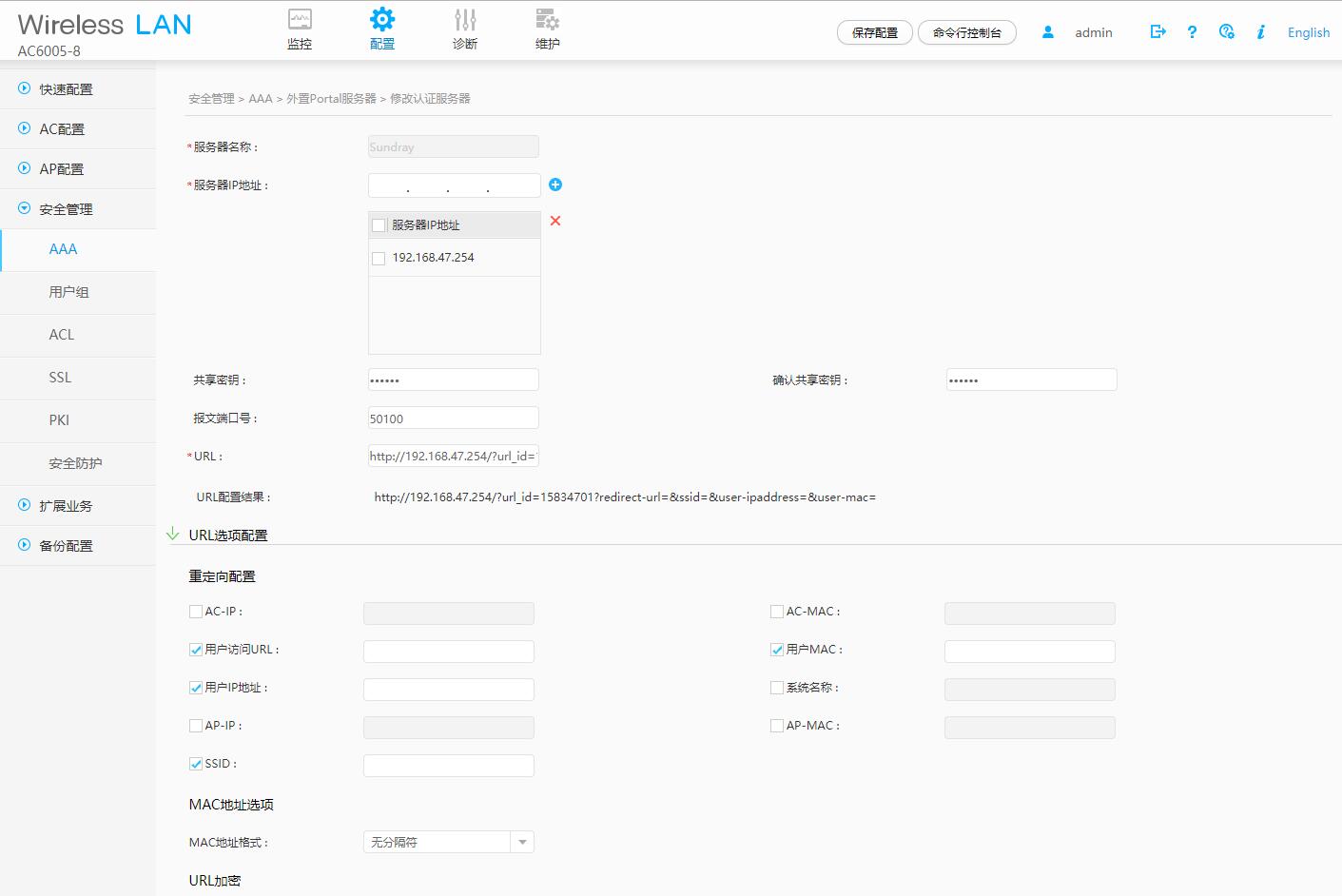Uncheck 用户访问URL checkbox
This screenshot has width=1342, height=896.
point(196,650)
